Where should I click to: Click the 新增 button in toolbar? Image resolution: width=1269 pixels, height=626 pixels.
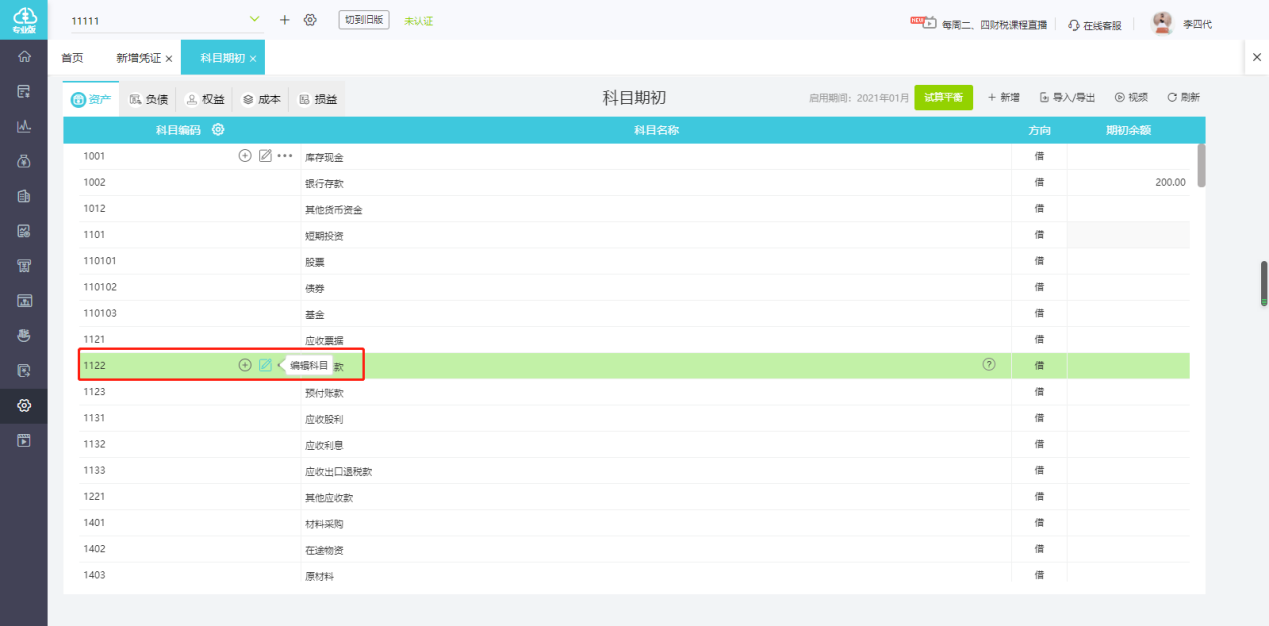[1003, 97]
